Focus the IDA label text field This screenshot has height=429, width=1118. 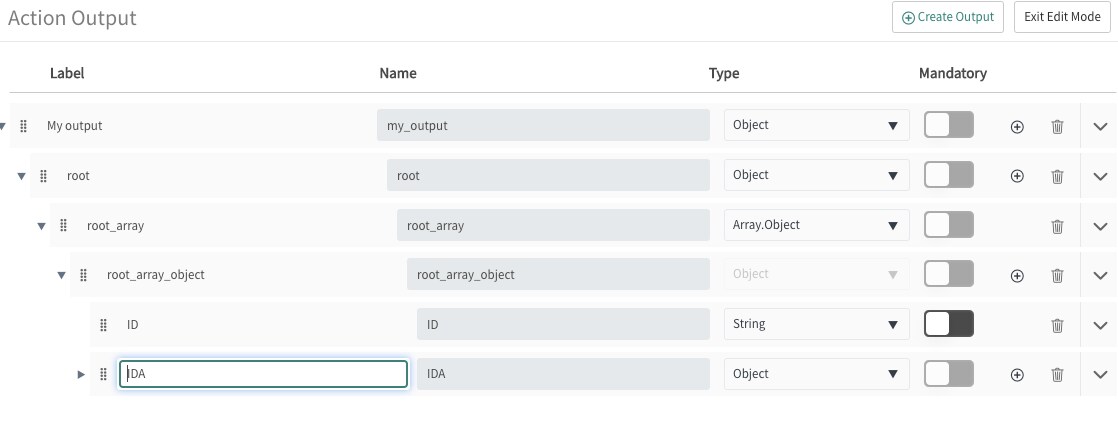point(264,374)
